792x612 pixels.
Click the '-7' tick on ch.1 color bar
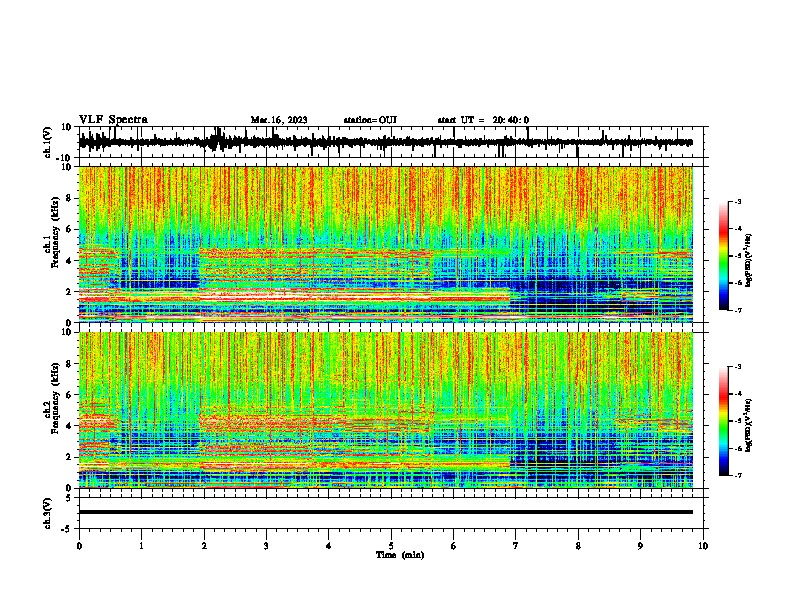737,310
